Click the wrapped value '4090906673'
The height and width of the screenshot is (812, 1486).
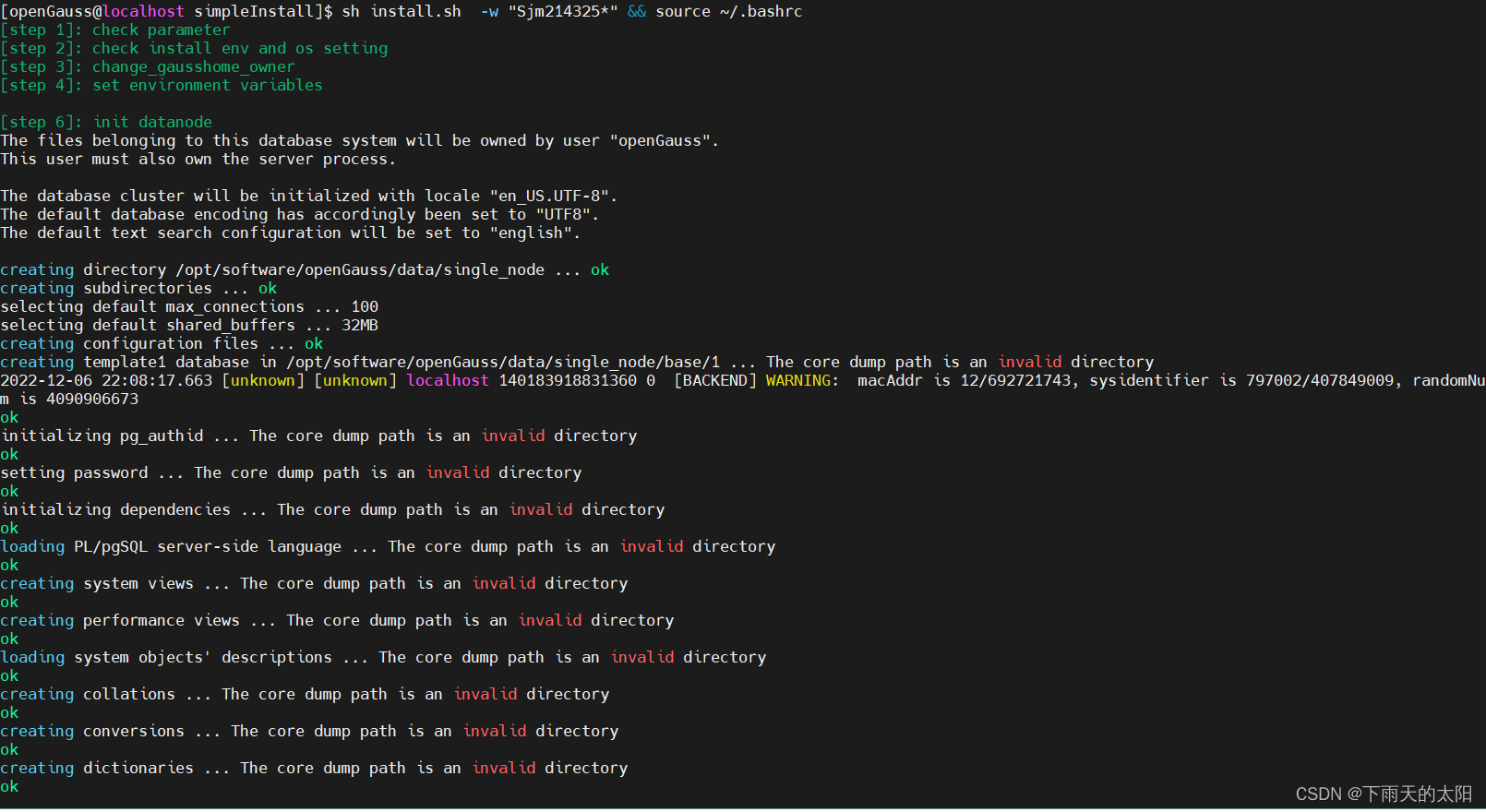point(92,399)
